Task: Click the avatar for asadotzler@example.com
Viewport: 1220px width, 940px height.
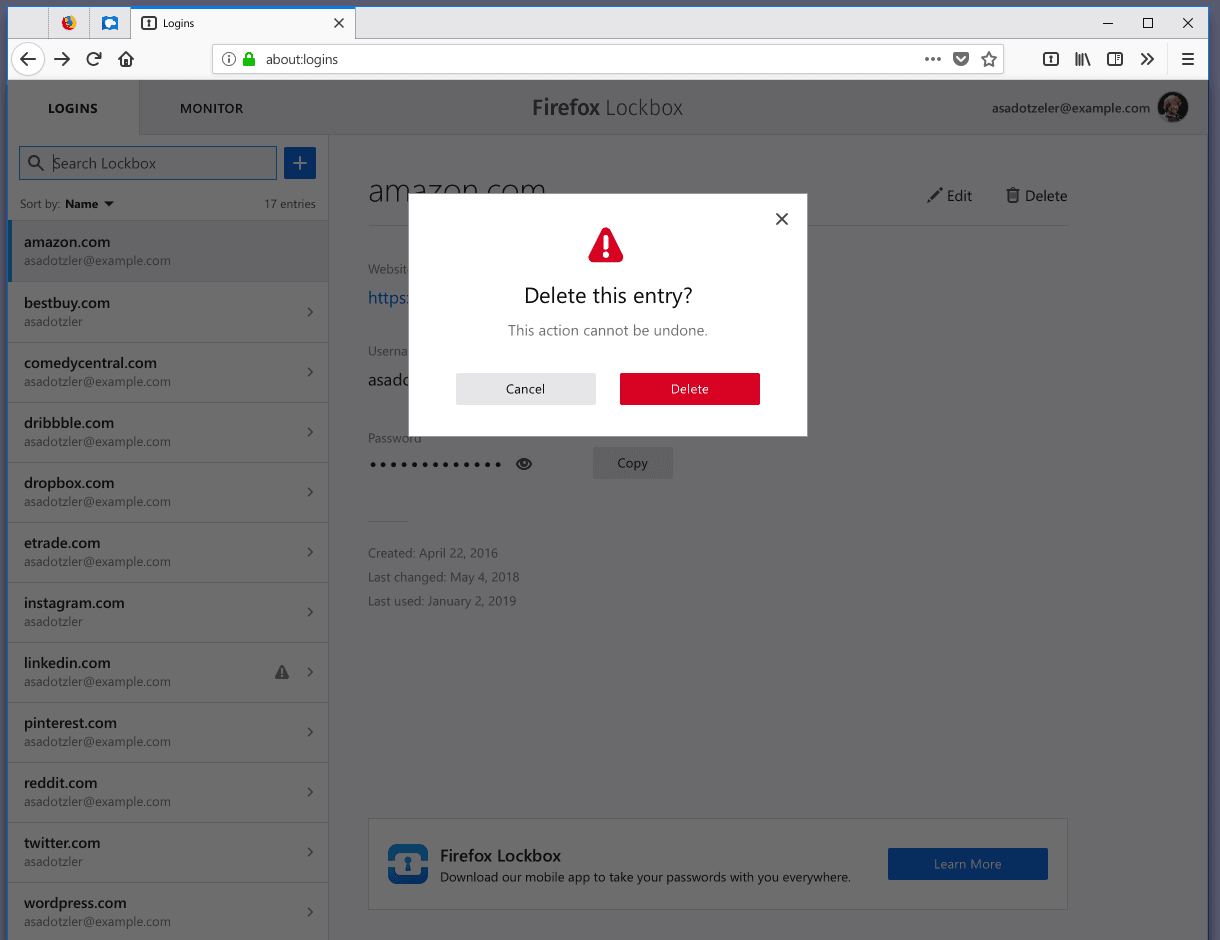Action: [x=1171, y=107]
